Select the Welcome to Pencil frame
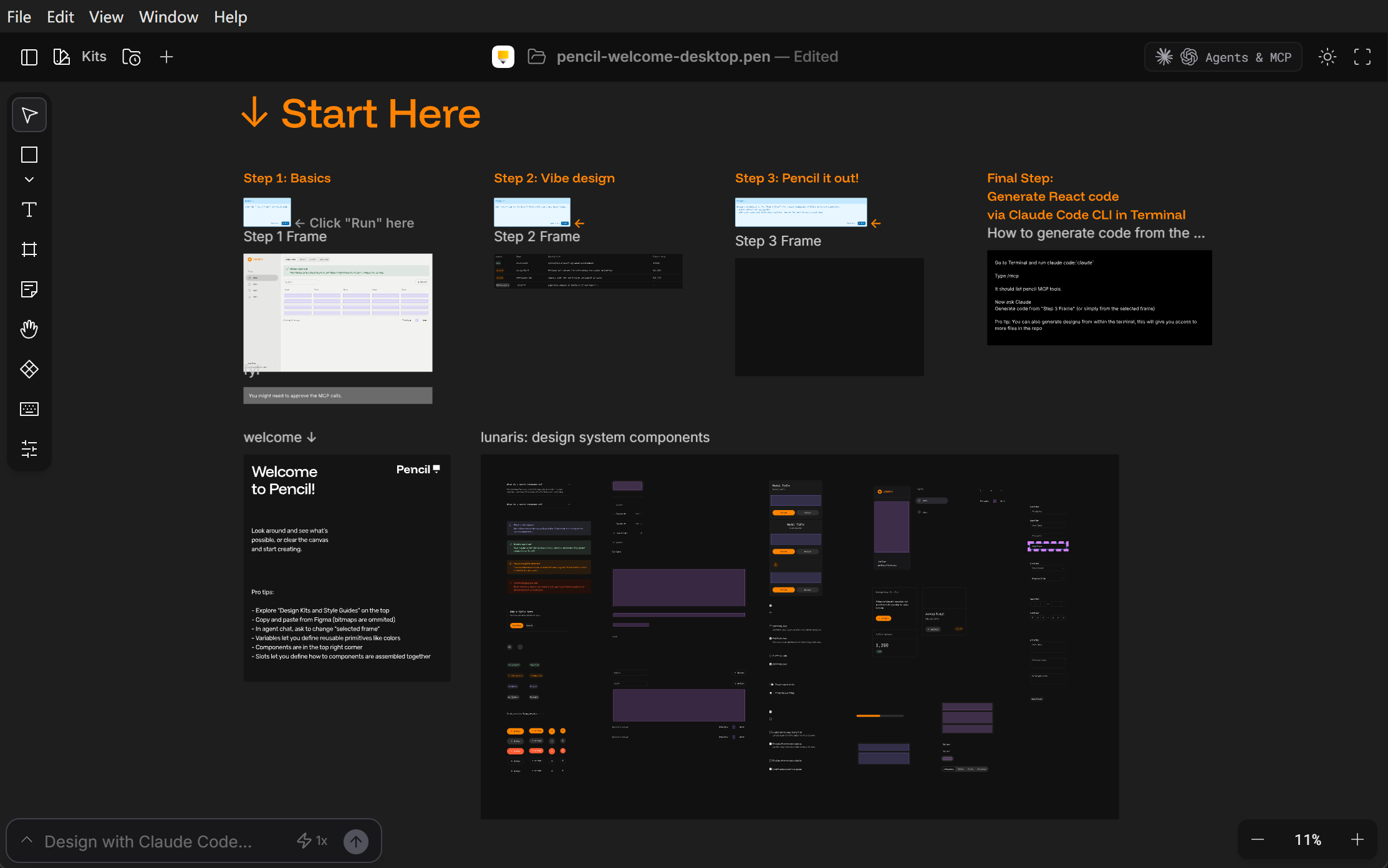Viewport: 1388px width, 868px height. tap(347, 567)
